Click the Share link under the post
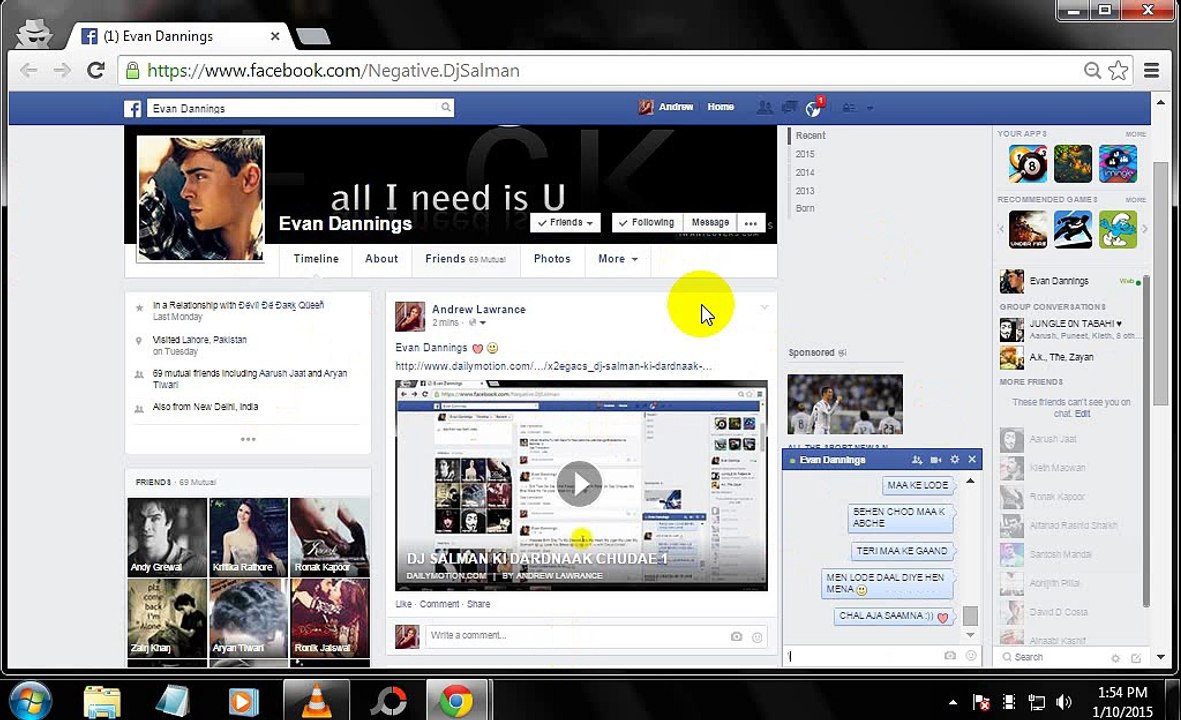Screen dimensions: 1181x720 point(478,604)
